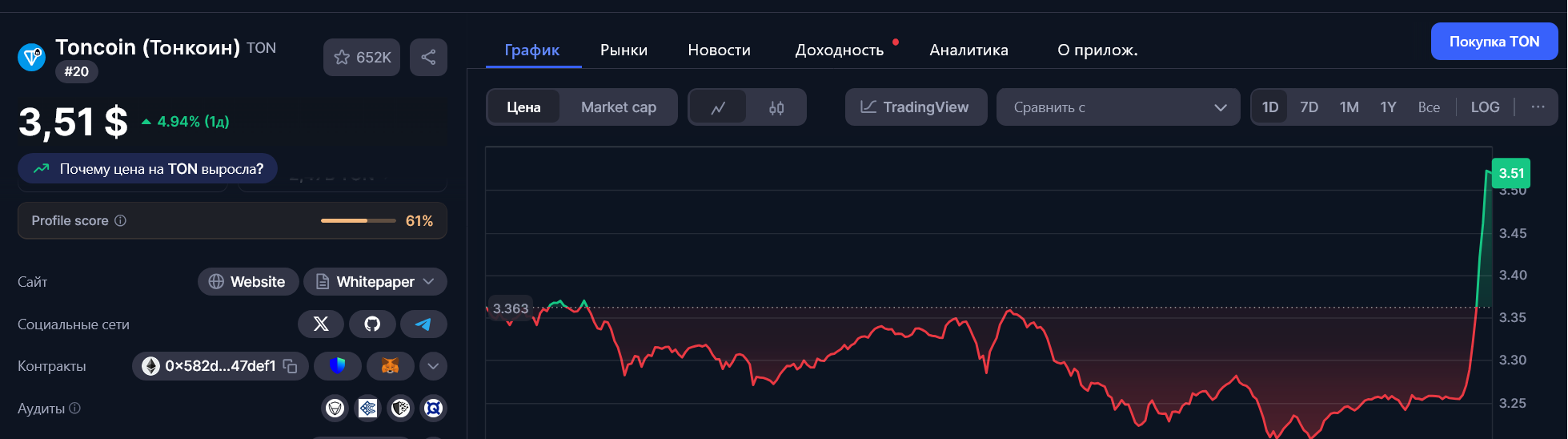Add Toncoin to watchlist via star button

click(x=362, y=58)
